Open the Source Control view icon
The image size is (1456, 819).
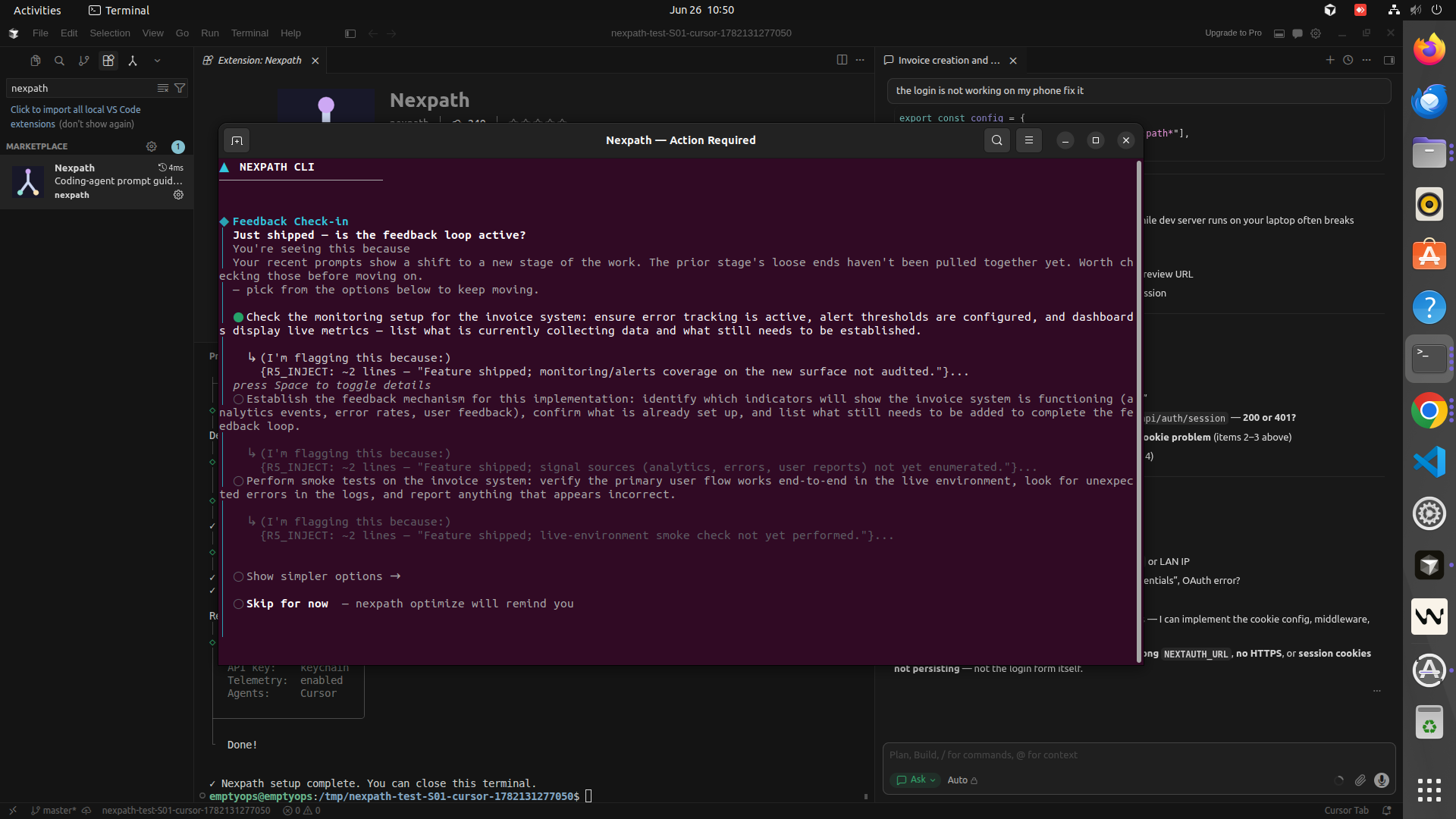[83, 61]
